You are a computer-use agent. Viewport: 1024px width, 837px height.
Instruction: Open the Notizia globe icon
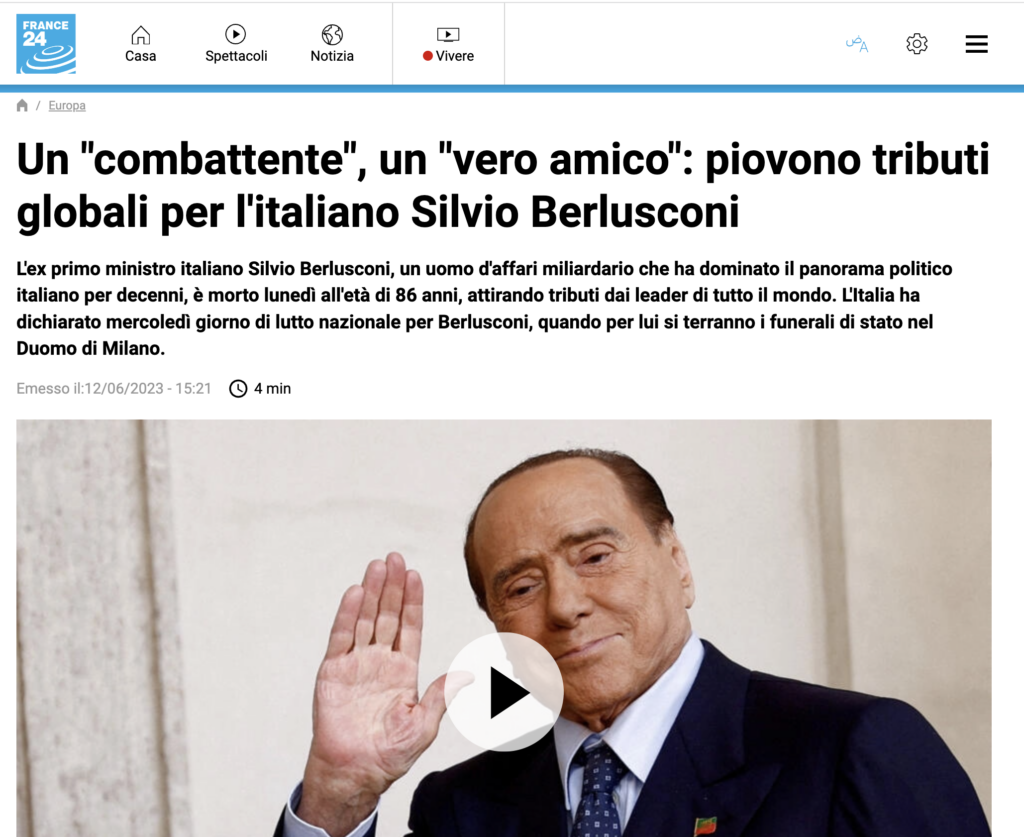coord(332,34)
